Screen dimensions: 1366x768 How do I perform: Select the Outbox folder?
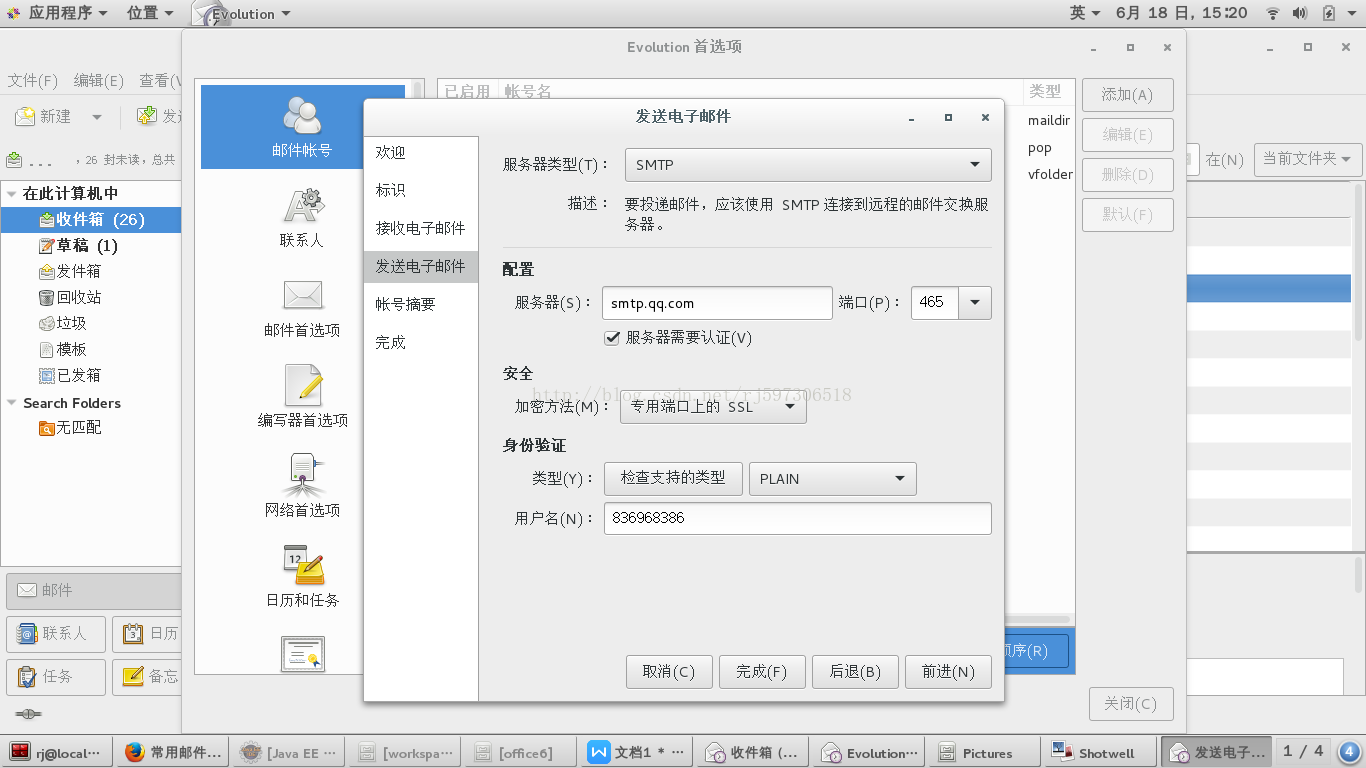70,271
